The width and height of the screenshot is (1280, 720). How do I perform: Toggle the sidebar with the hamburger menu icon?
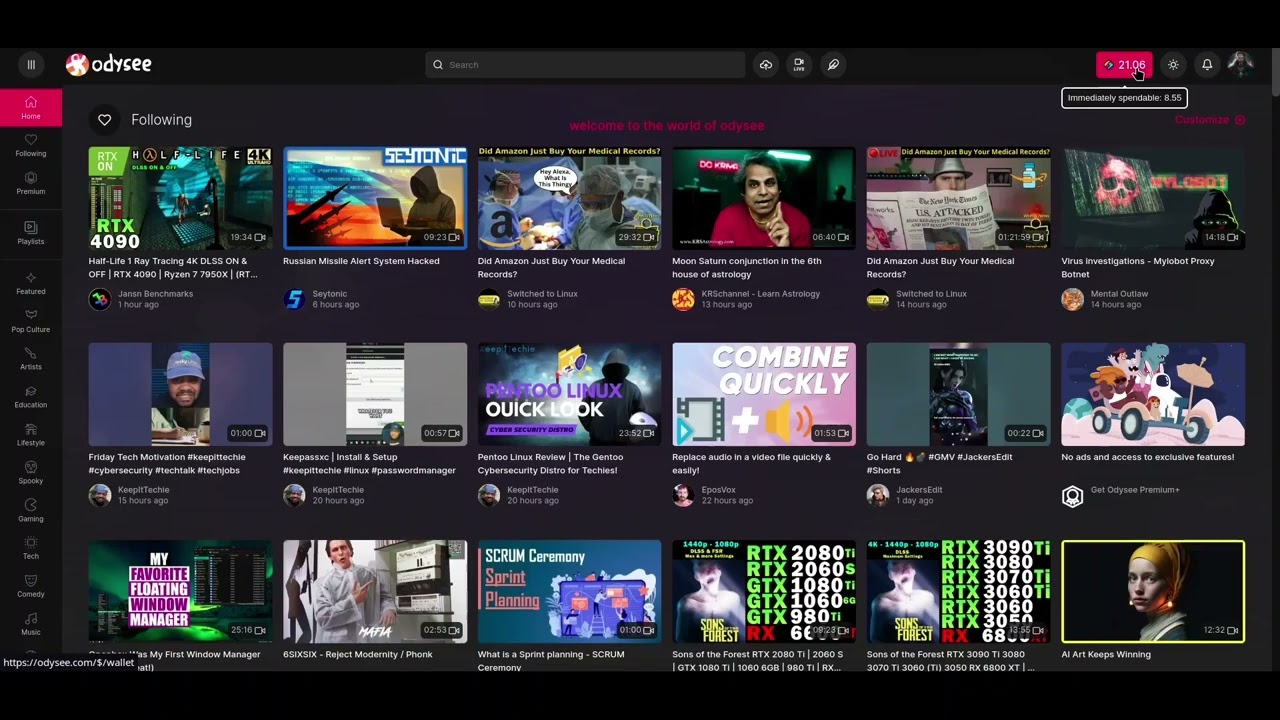click(x=31, y=65)
